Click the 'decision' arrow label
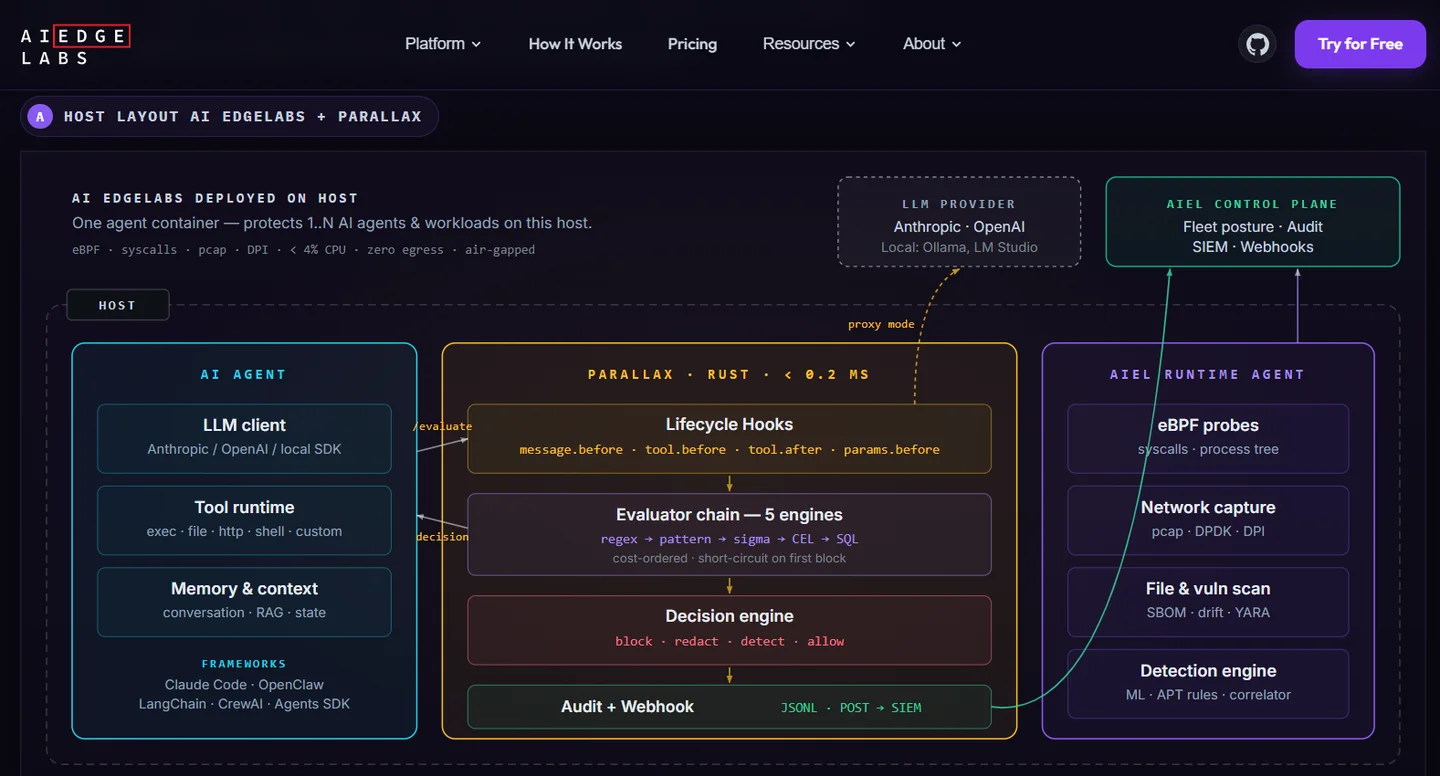Viewport: 1440px width, 776px height. (442, 537)
